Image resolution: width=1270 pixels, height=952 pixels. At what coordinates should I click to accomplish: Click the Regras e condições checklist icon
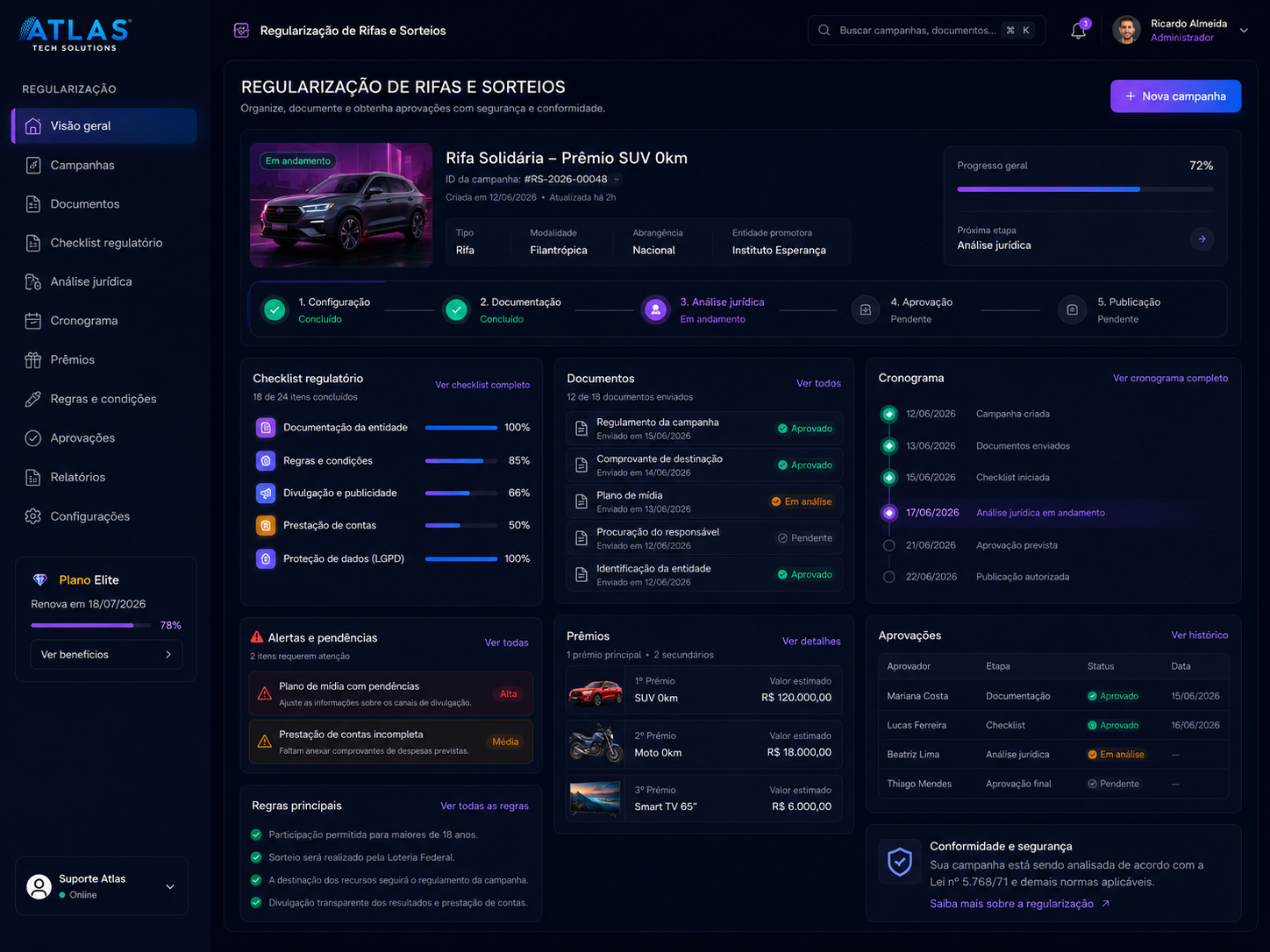(266, 460)
